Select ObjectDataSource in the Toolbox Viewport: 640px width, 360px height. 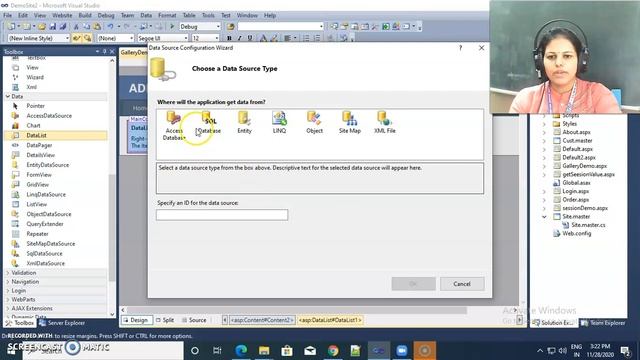tap(49, 214)
